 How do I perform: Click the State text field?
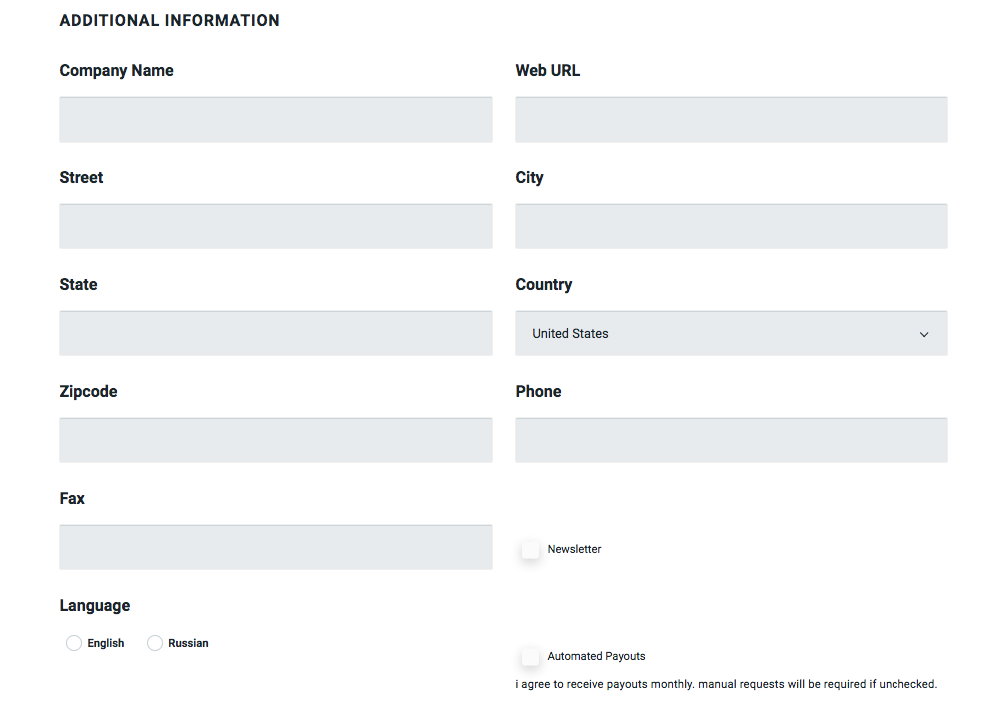[x=275, y=334]
